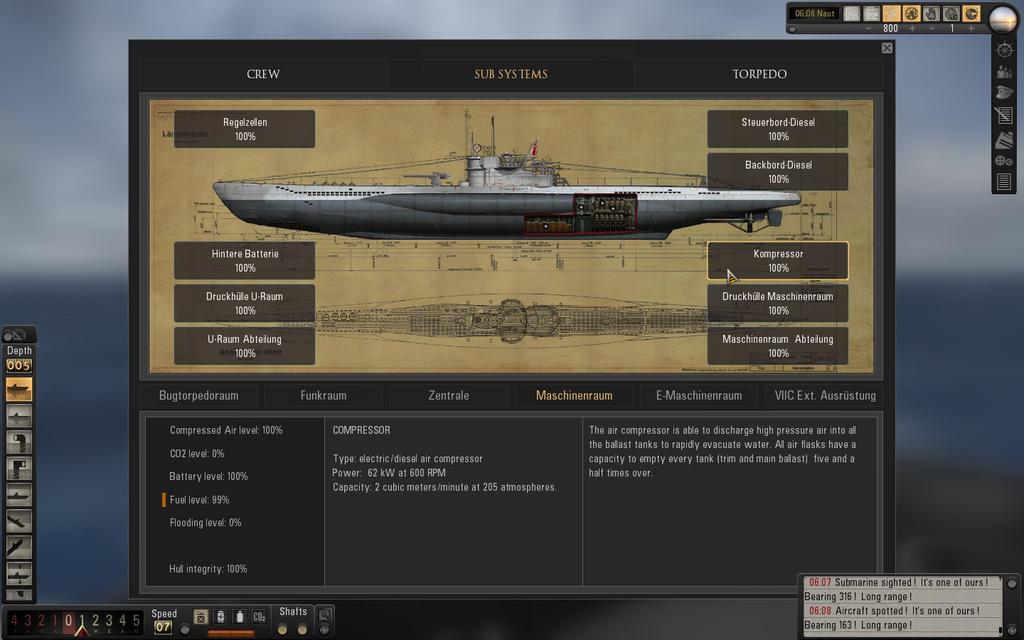Image resolution: width=1024 pixels, height=640 pixels.
Task: Select the Maschinenraum compartment tab
Action: pyautogui.click(x=574, y=396)
